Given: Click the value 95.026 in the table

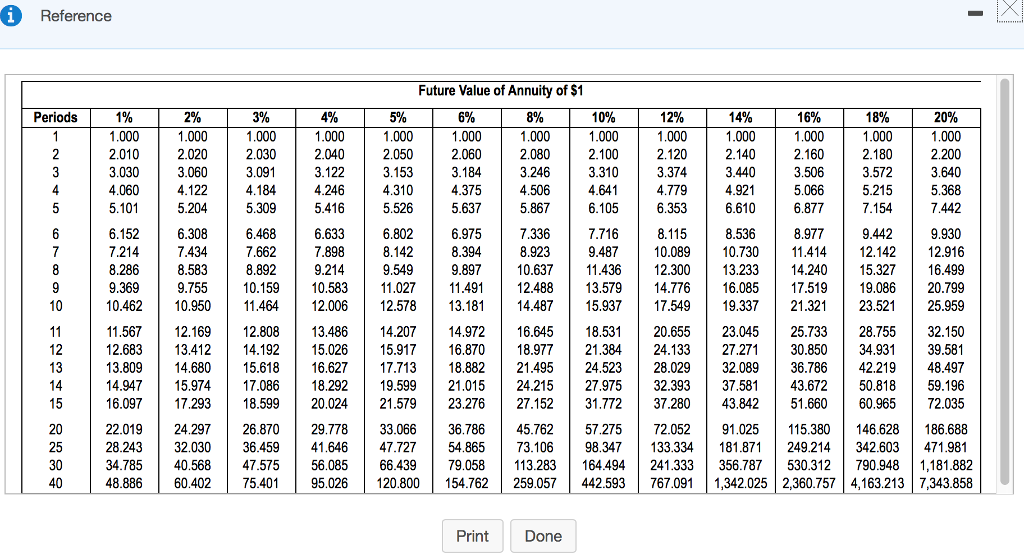Looking at the screenshot, I should pyautogui.click(x=329, y=484).
